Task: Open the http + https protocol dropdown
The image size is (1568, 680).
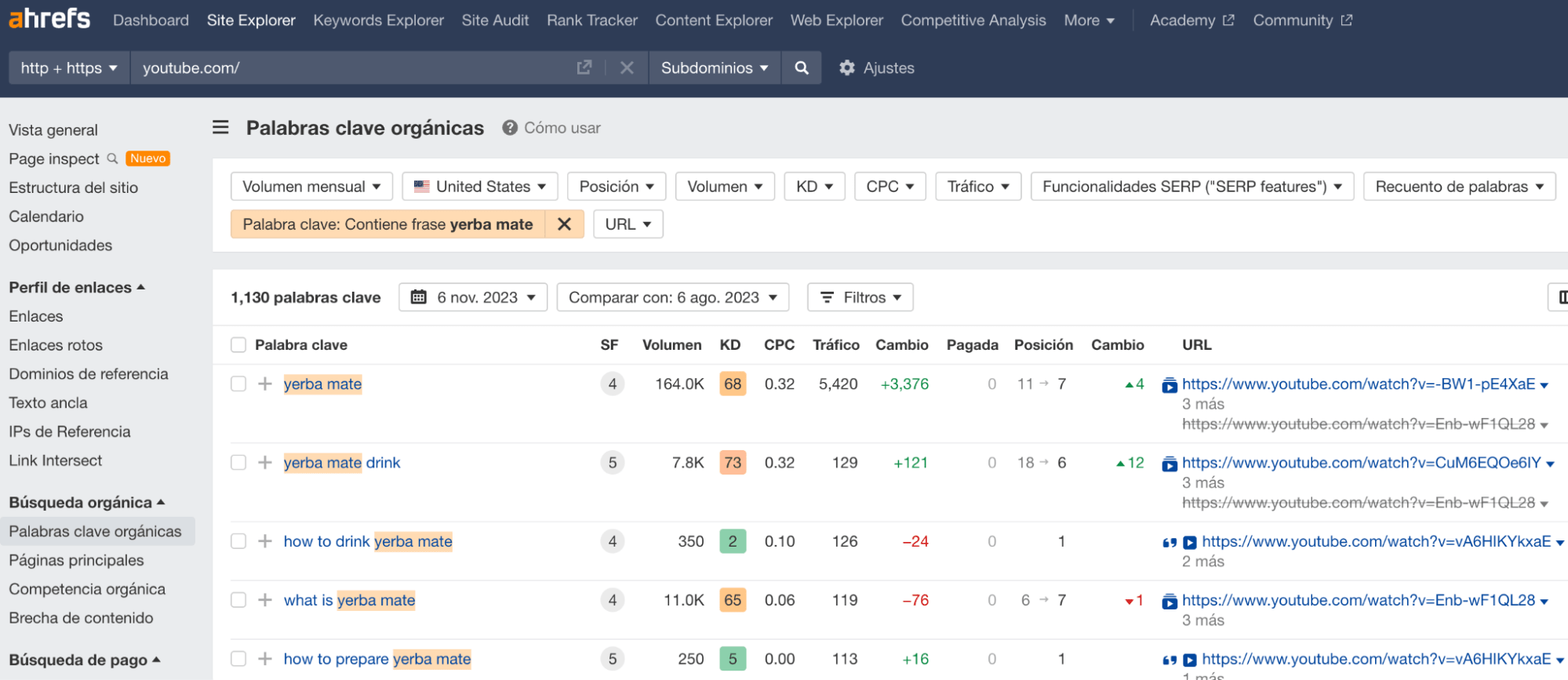Action: [69, 68]
